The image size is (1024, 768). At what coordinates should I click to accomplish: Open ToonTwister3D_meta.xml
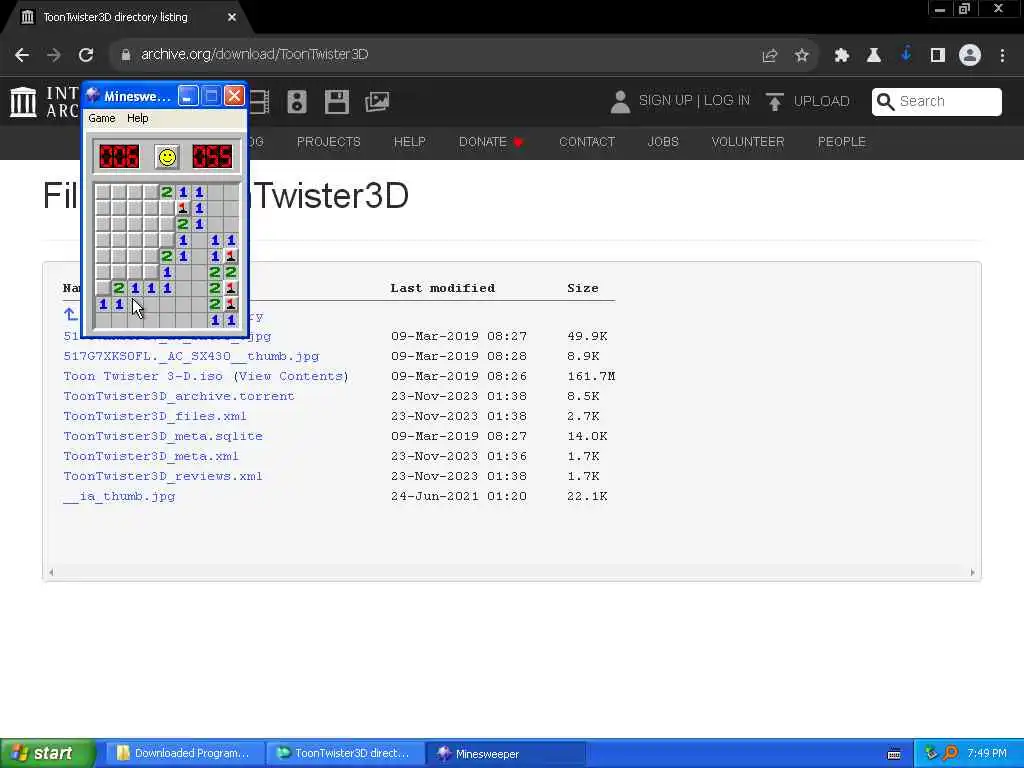(151, 456)
